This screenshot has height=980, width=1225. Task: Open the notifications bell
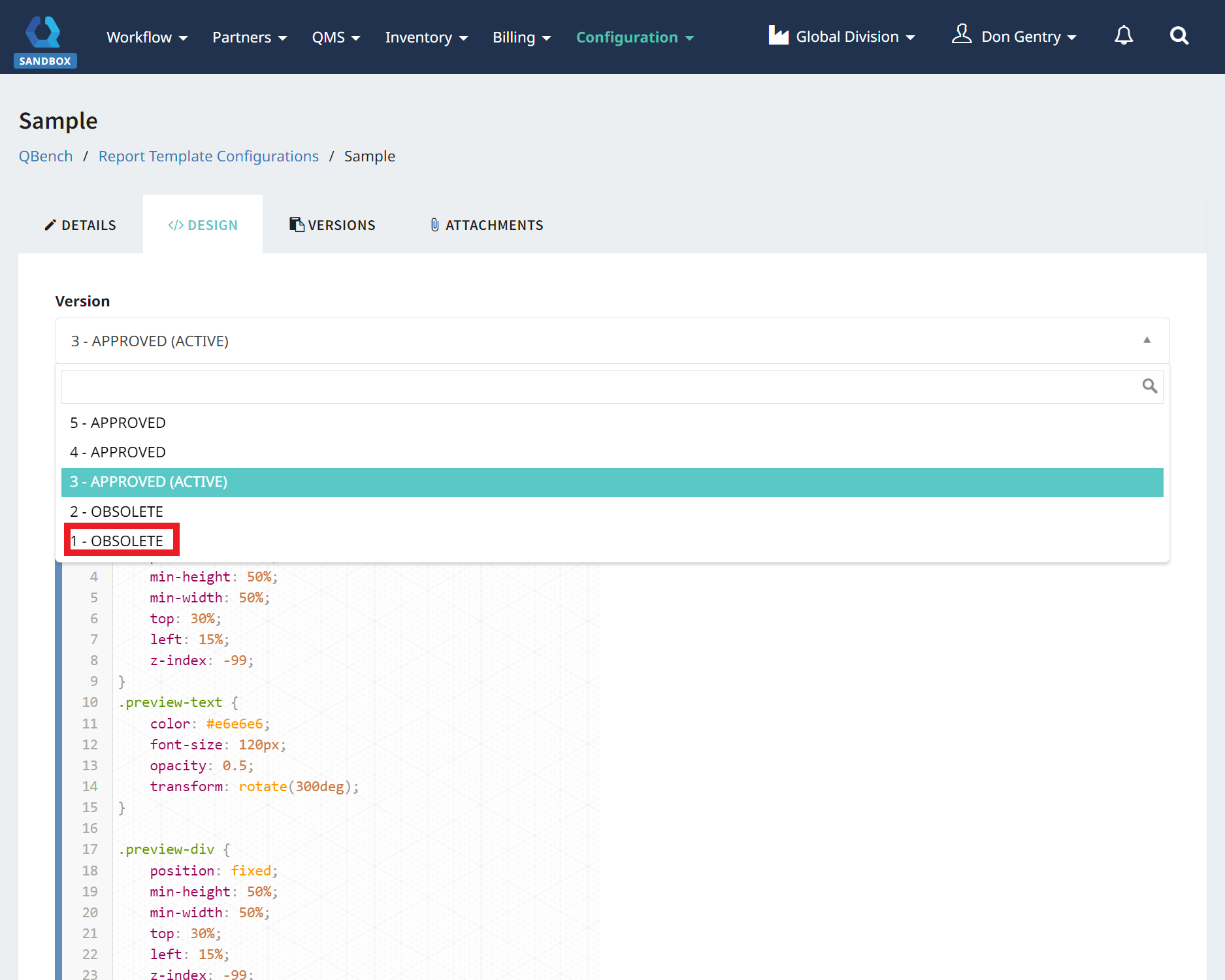click(x=1123, y=36)
